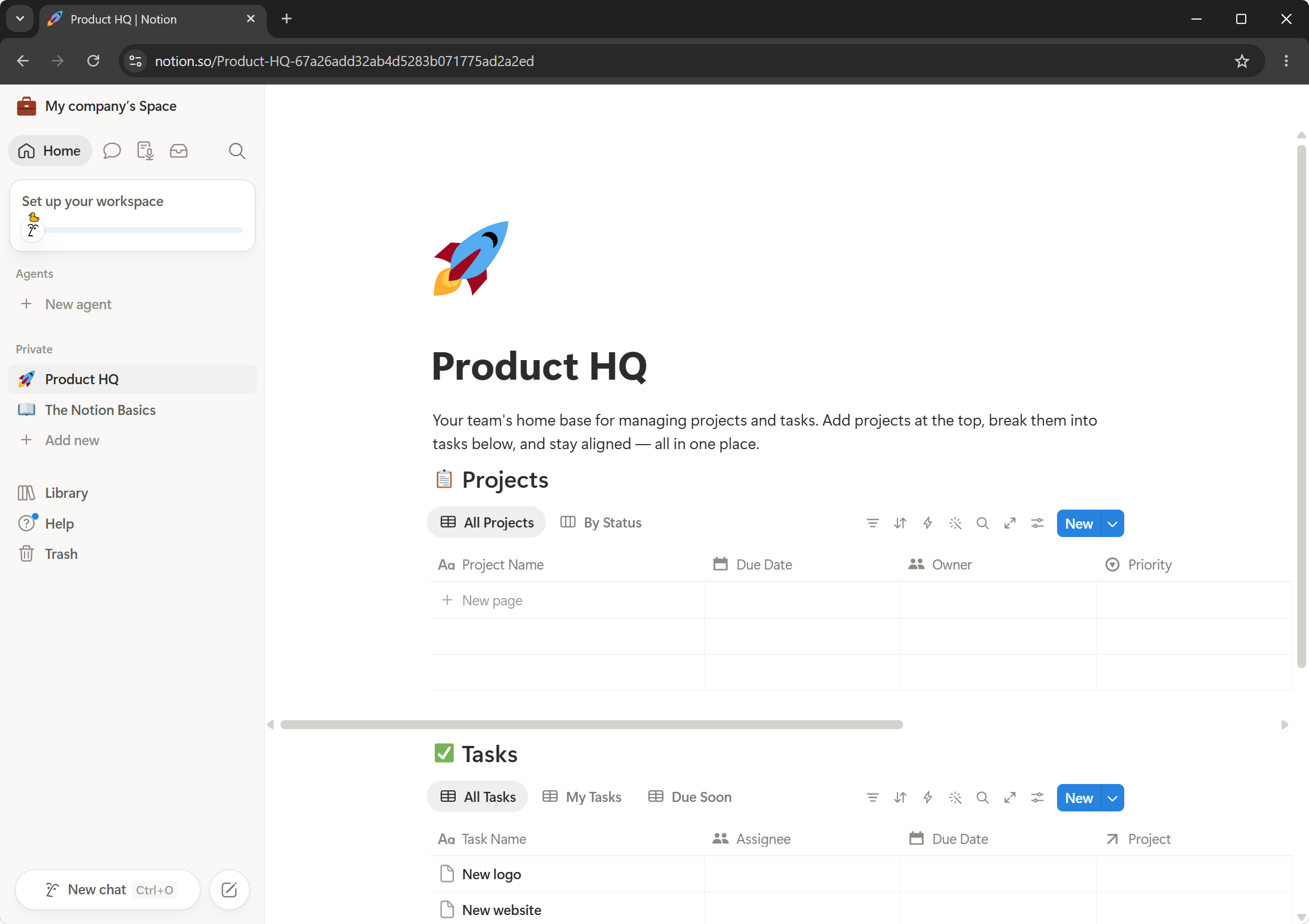This screenshot has height=924, width=1309.
Task: Add a New page row in Projects
Action: point(567,600)
